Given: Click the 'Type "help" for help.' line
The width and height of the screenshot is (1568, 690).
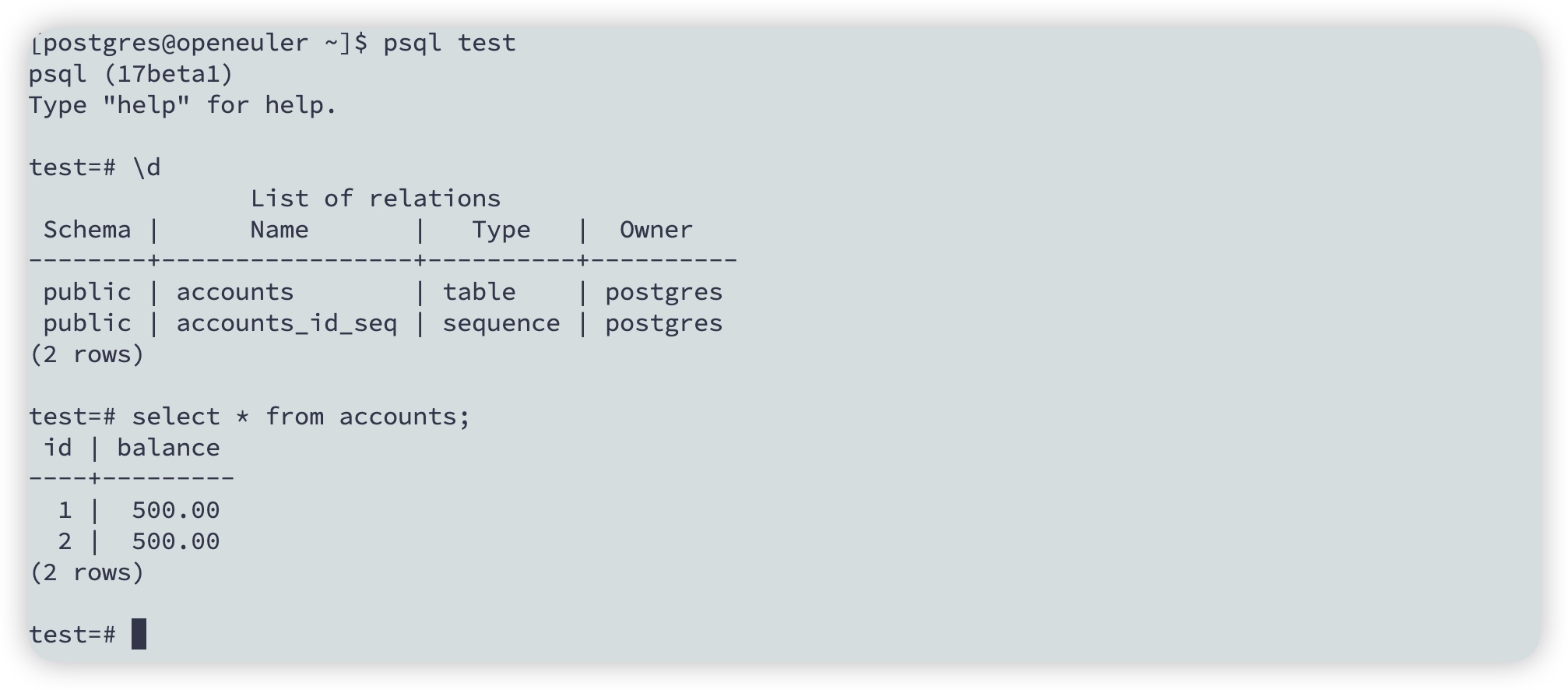Looking at the screenshot, I should (x=183, y=105).
